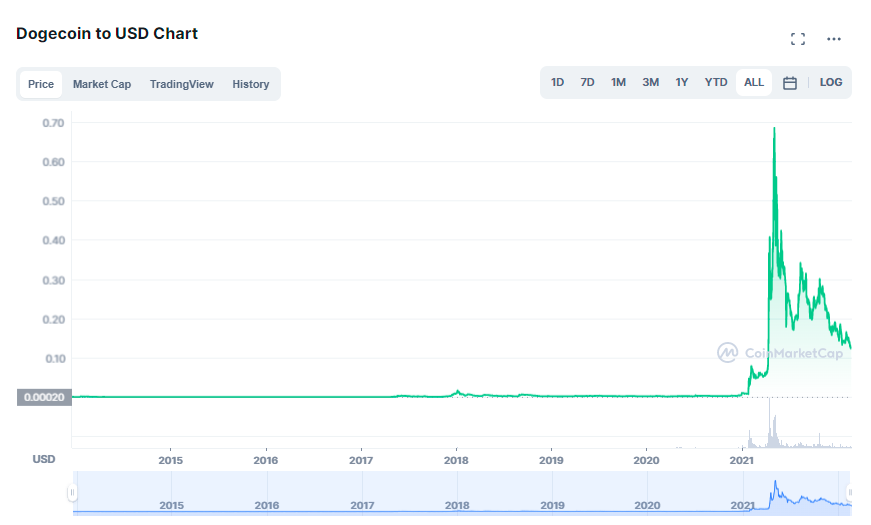
Task: Open the fullscreen chart view icon
Action: [798, 39]
